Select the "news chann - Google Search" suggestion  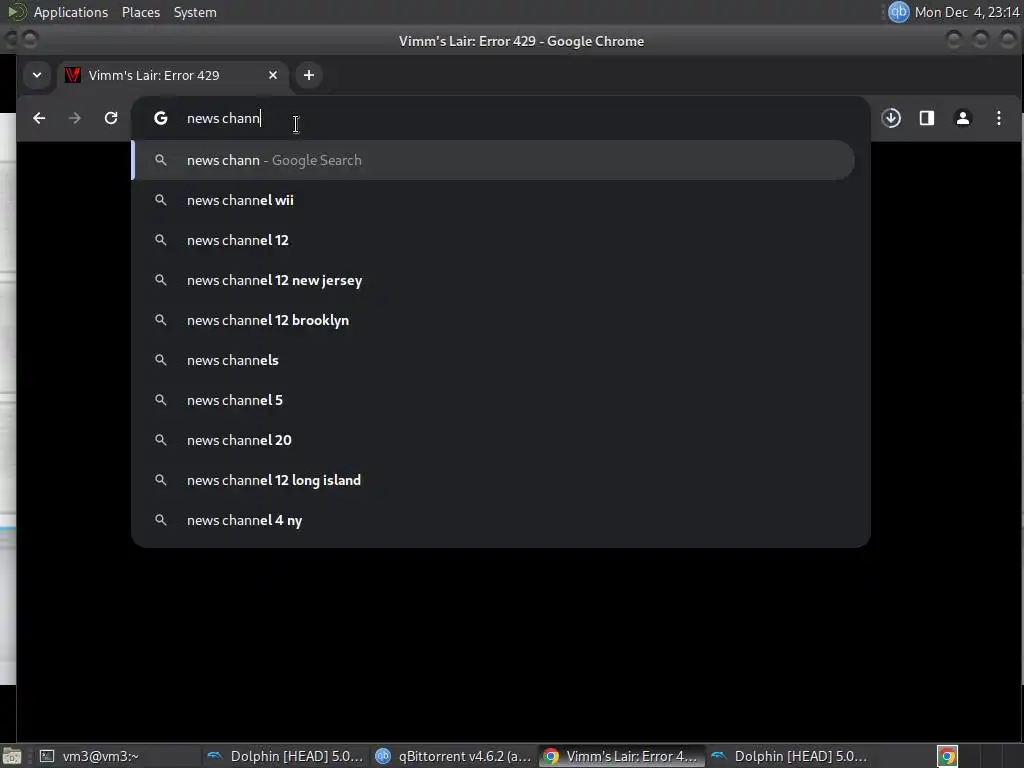click(x=494, y=160)
